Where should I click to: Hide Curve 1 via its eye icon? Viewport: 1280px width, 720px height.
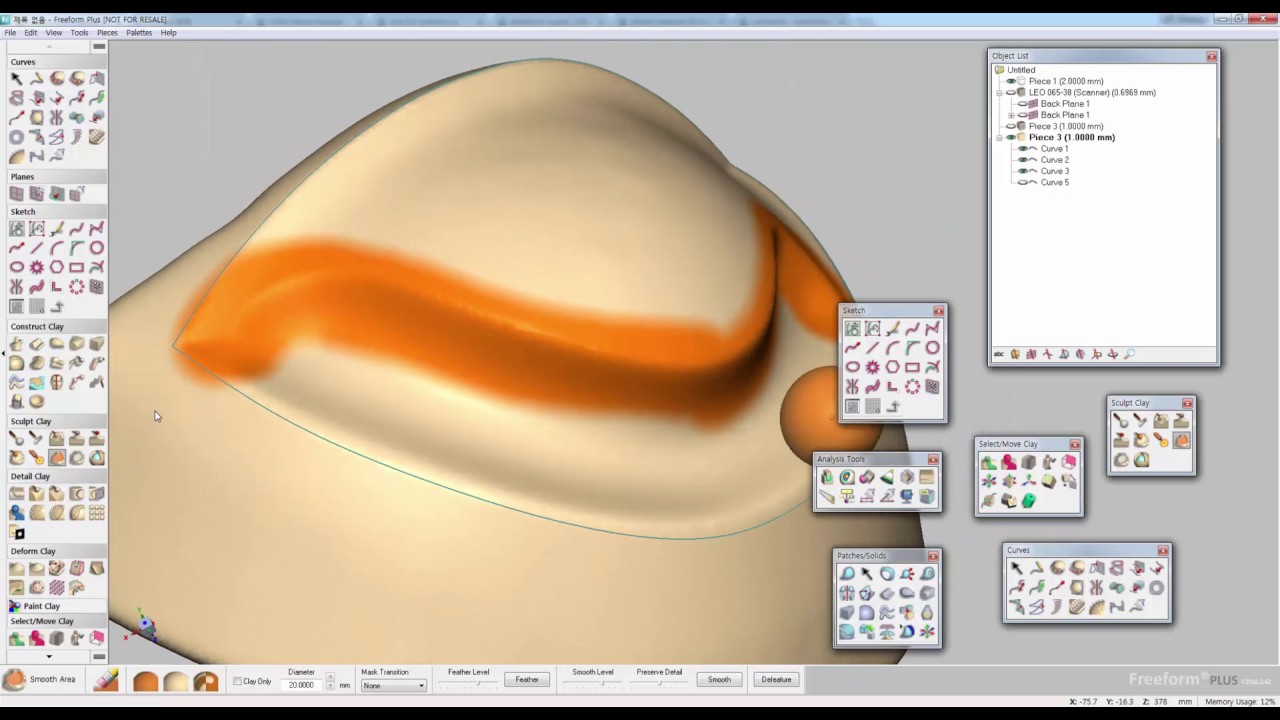(1023, 149)
